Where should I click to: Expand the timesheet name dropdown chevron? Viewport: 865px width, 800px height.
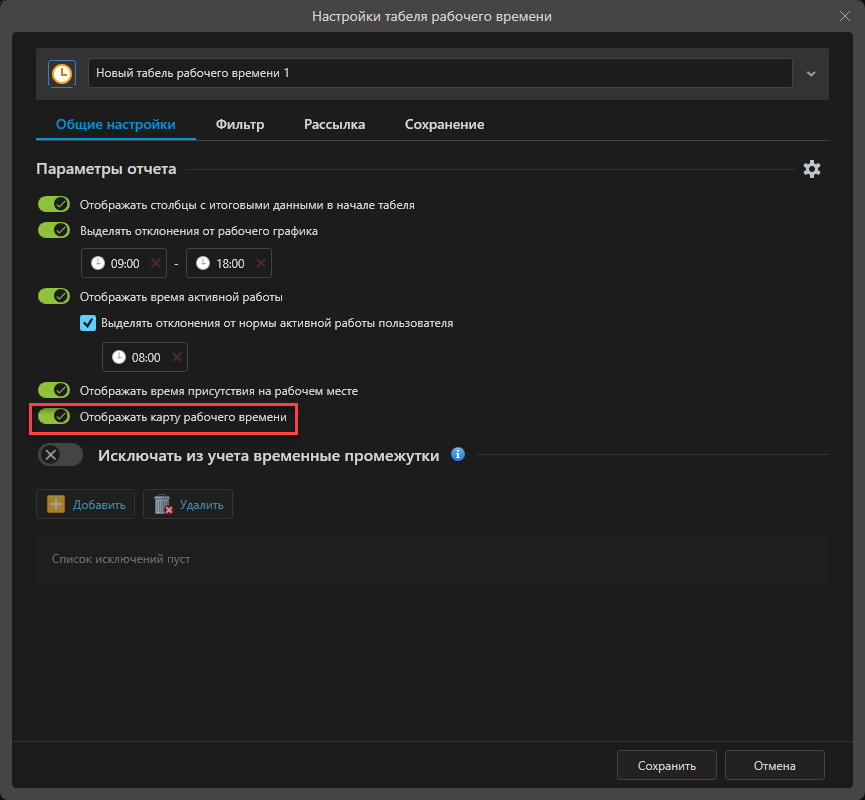(x=811, y=73)
